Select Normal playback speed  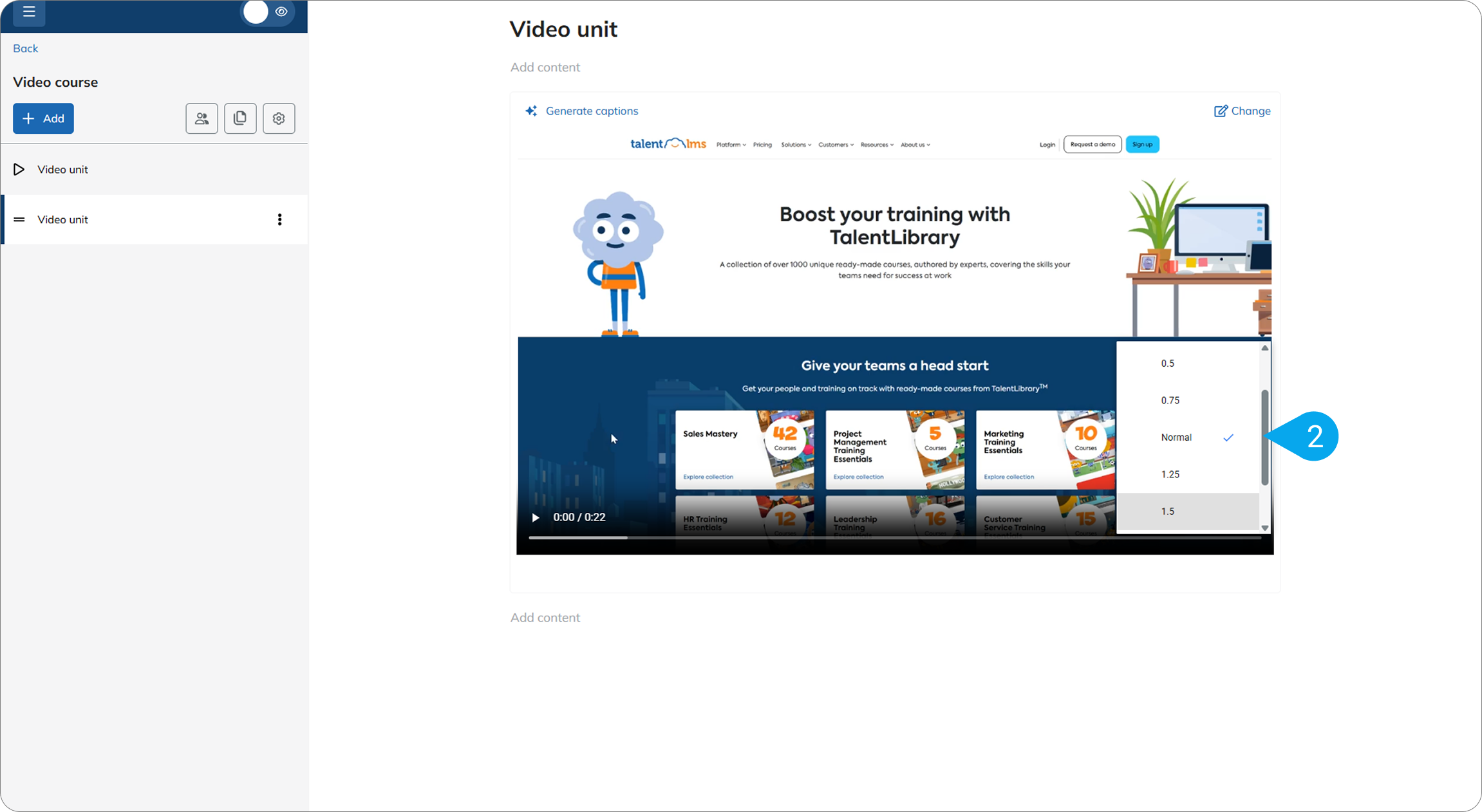click(1188, 438)
